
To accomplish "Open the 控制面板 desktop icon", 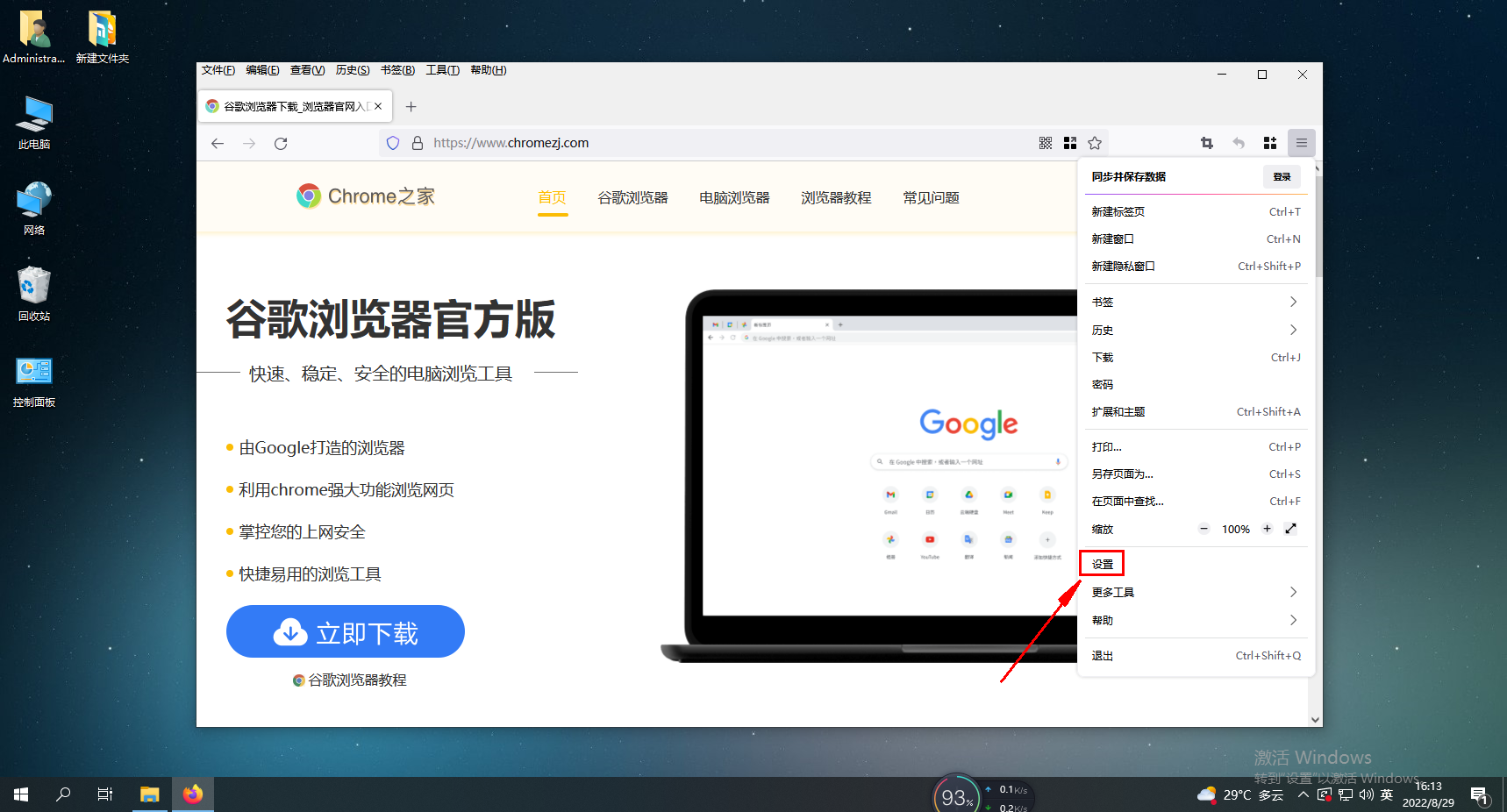I will point(34,381).
